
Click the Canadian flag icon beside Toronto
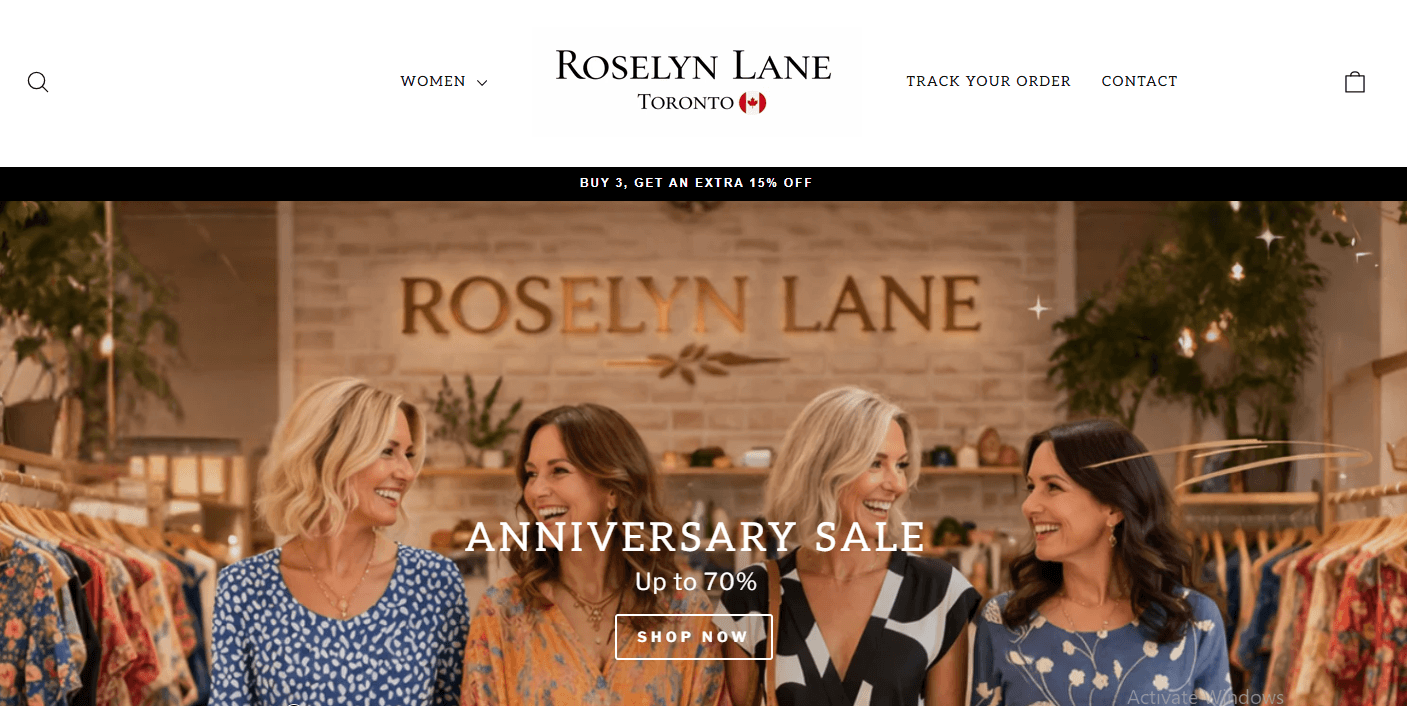[x=753, y=102]
